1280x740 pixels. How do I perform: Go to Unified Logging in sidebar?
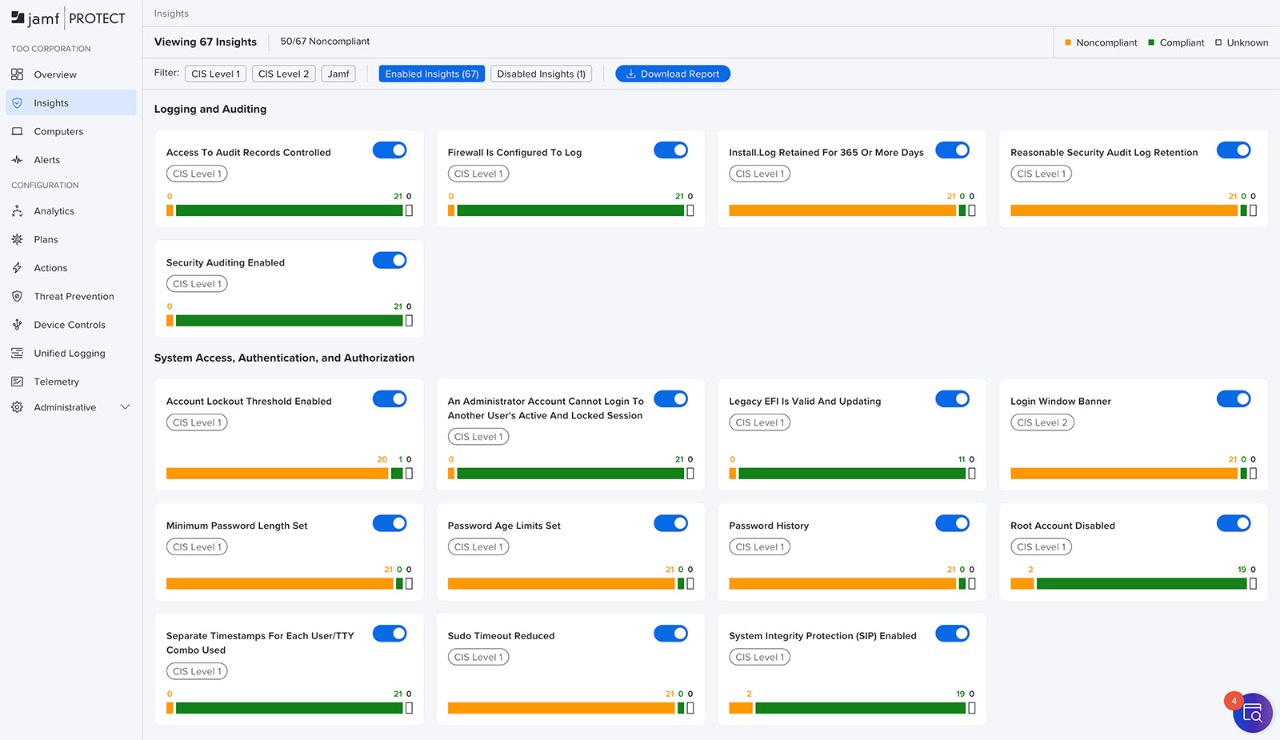[69, 354]
